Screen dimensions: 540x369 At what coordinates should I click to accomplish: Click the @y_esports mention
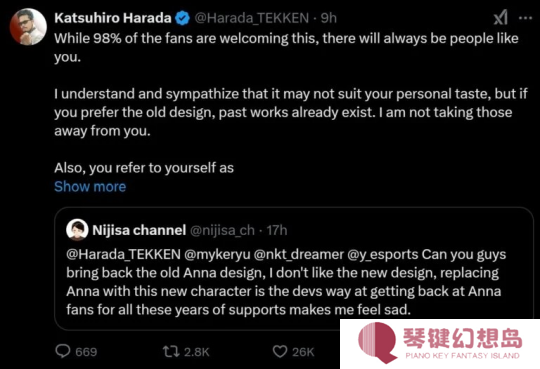[x=383, y=254]
